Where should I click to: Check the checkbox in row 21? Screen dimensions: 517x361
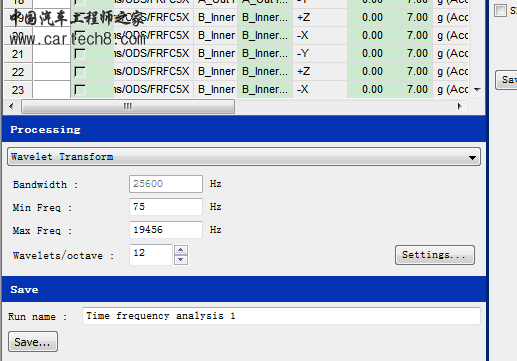click(80, 54)
